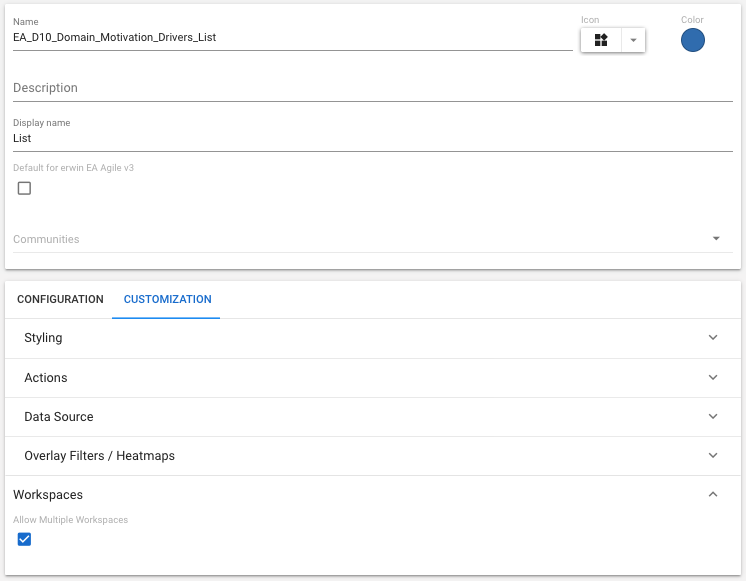Viewport: 746px width, 581px height.
Task: Open the icon selection dropdown arrow
Action: pyautogui.click(x=633, y=40)
